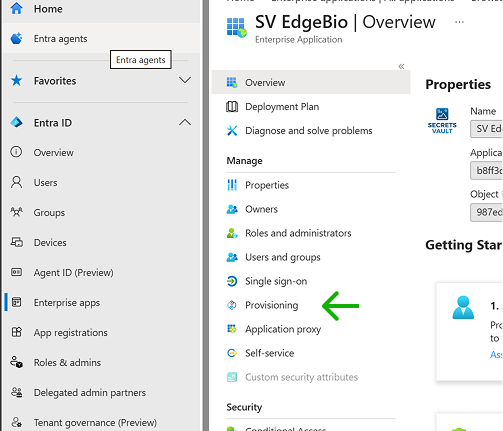Click the Overview info icon in sidebar
This screenshot has height=431, width=503.
point(16,152)
